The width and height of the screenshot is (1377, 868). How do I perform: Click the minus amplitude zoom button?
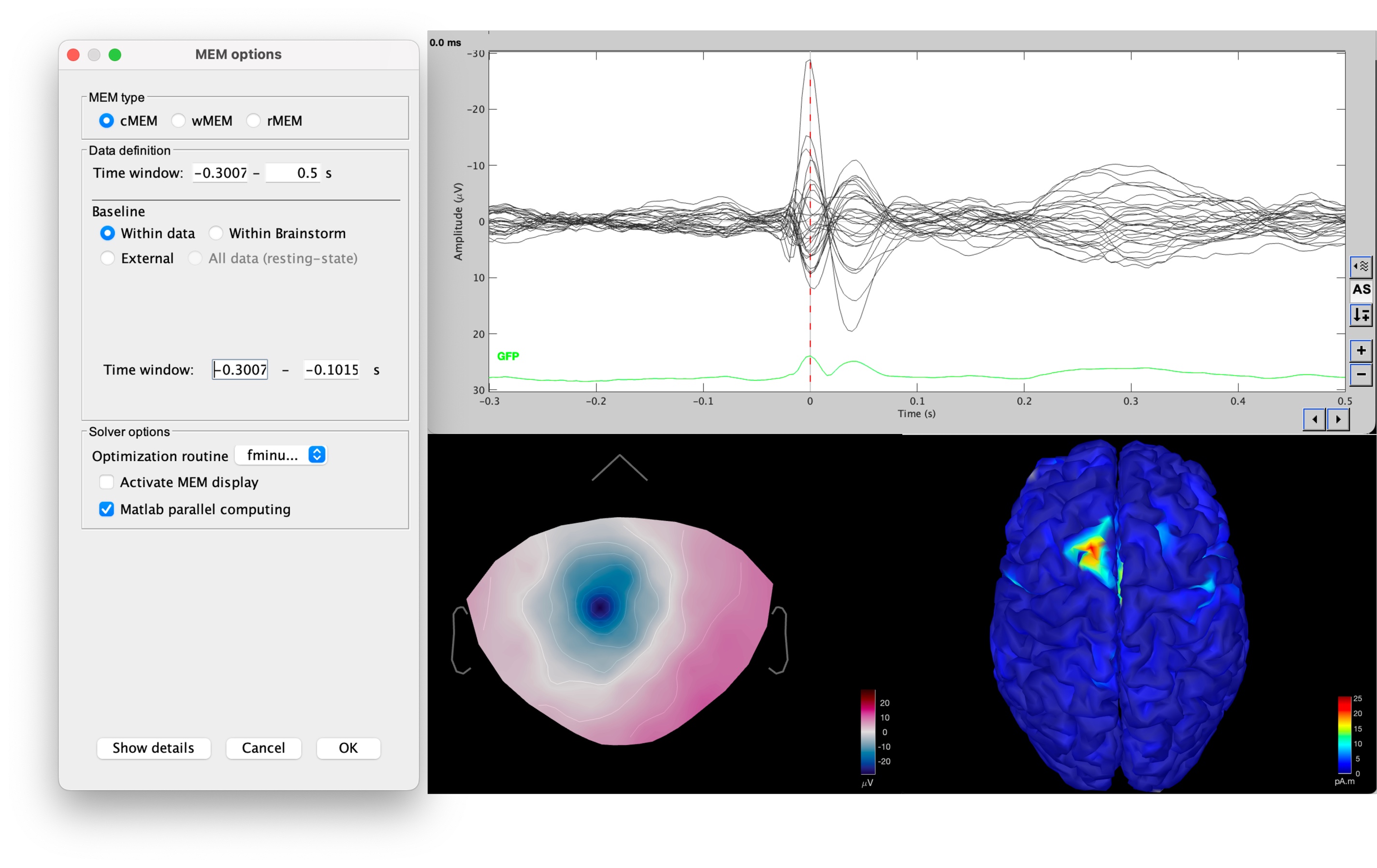[x=1361, y=375]
